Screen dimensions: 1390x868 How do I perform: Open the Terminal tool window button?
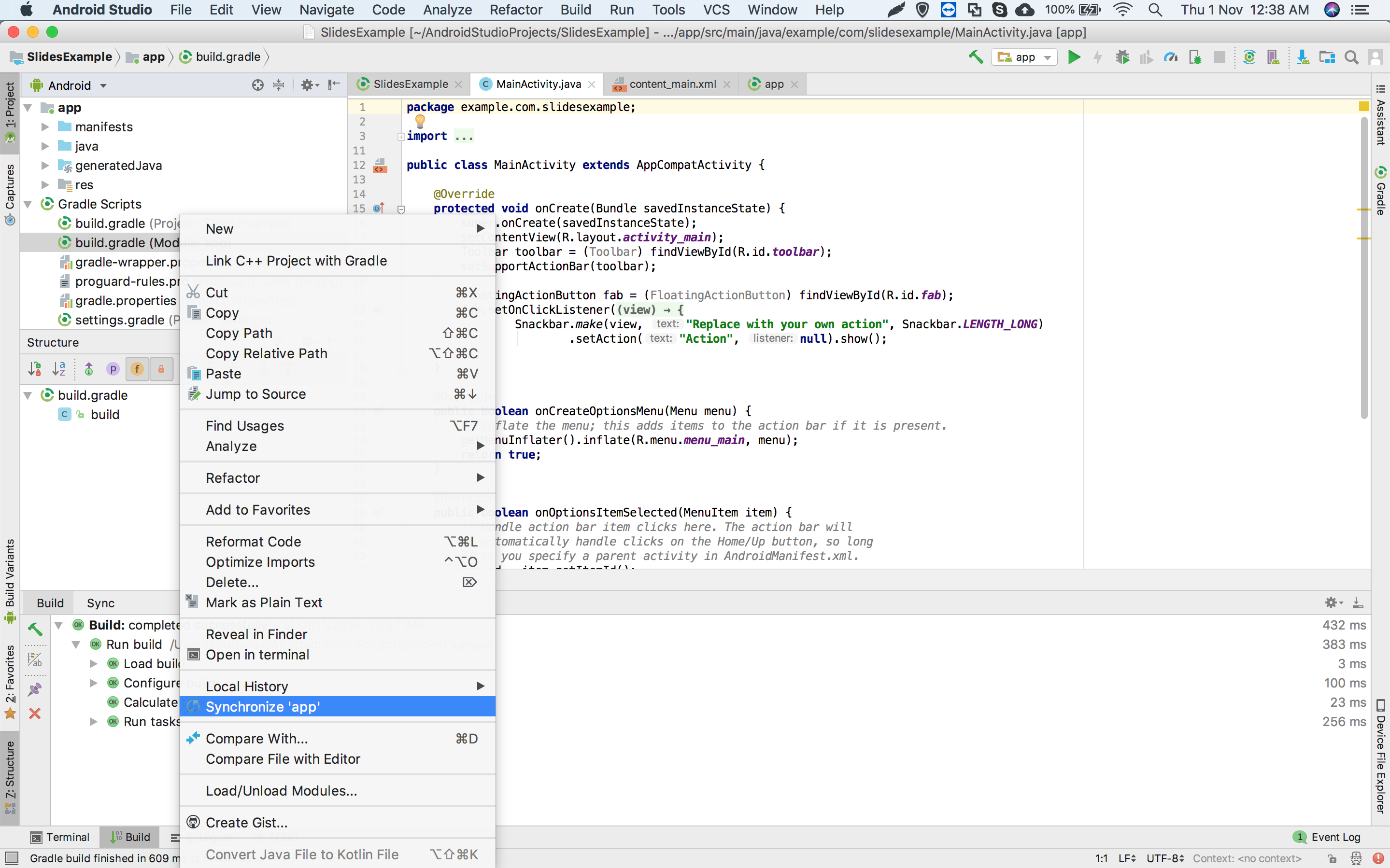click(x=60, y=837)
